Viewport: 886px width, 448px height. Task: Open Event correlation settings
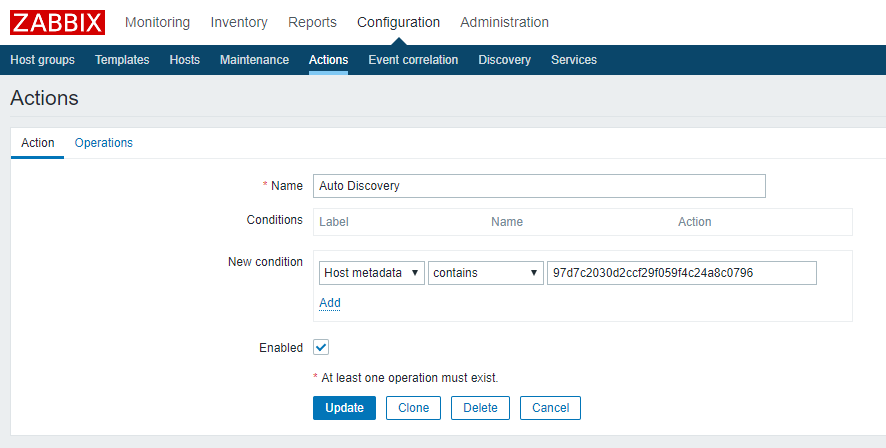point(413,60)
